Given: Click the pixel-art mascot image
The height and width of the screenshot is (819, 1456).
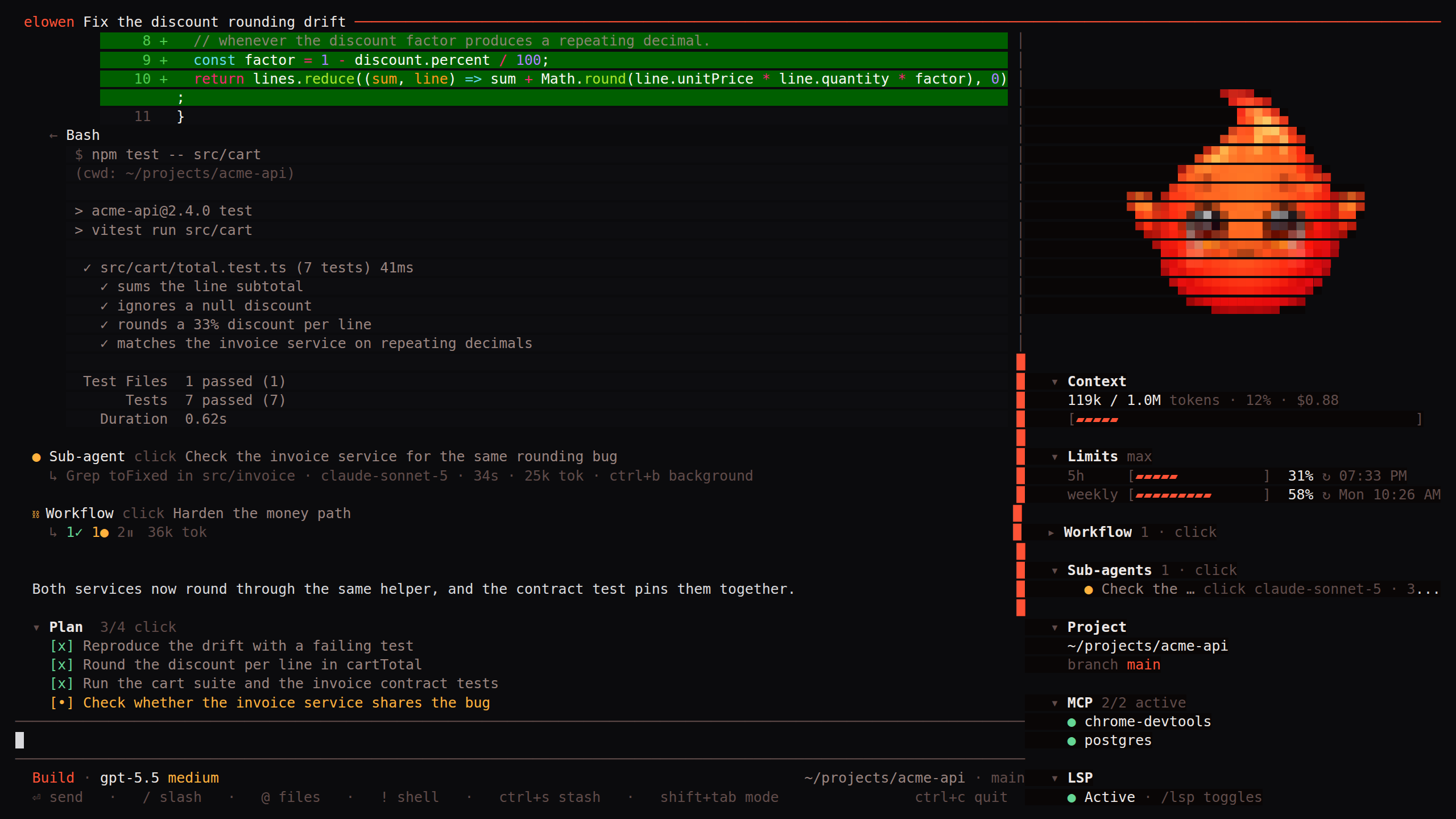Looking at the screenshot, I should [x=1246, y=201].
